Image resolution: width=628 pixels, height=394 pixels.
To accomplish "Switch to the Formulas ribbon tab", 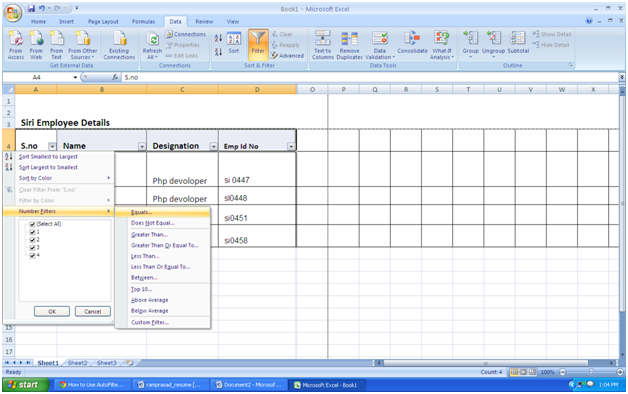I will click(143, 22).
